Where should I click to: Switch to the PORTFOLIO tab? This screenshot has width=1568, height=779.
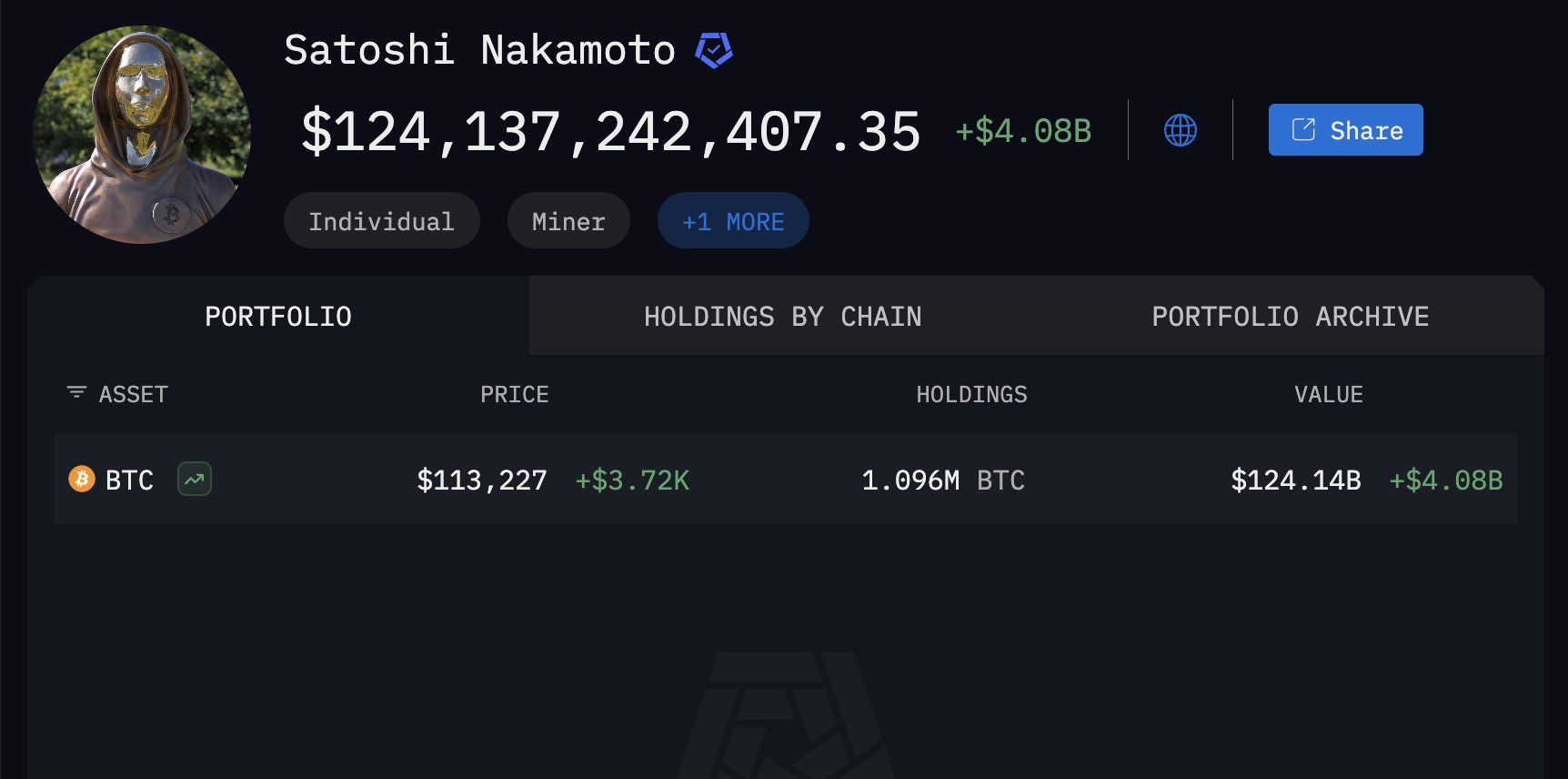(278, 317)
